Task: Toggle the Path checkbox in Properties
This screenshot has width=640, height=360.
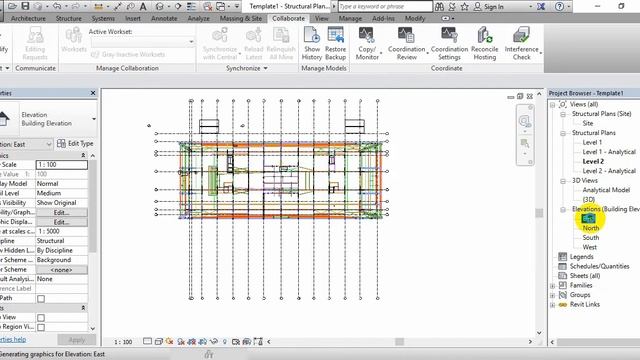Action: coord(41,299)
